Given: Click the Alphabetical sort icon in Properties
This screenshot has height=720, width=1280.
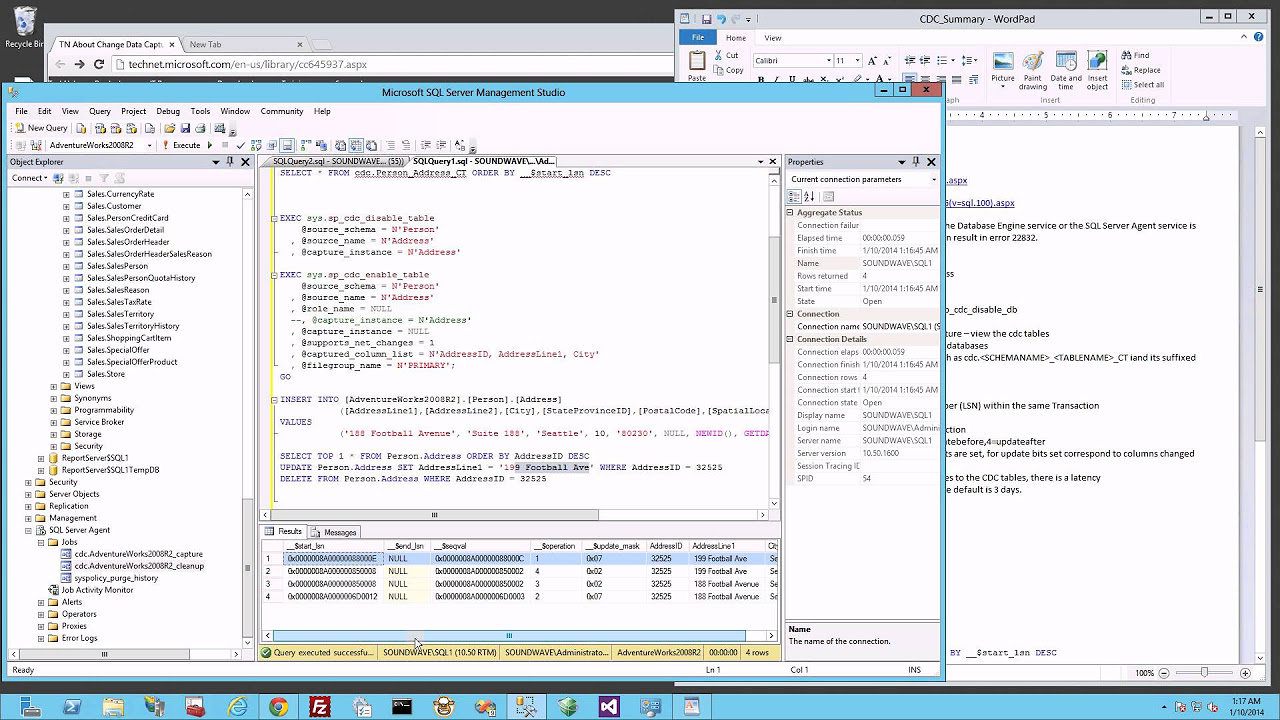Looking at the screenshot, I should [x=809, y=196].
